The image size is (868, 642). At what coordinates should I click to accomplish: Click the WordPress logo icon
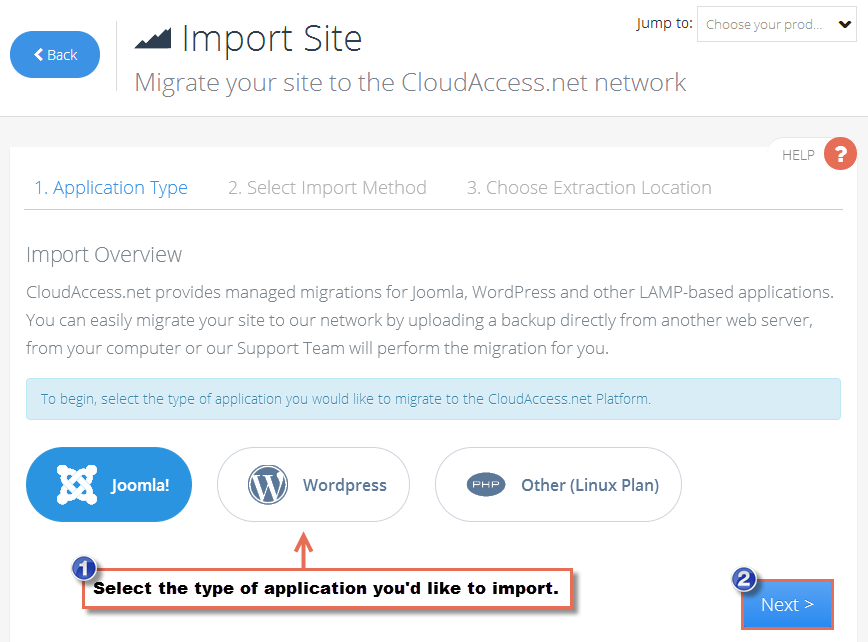coord(268,484)
